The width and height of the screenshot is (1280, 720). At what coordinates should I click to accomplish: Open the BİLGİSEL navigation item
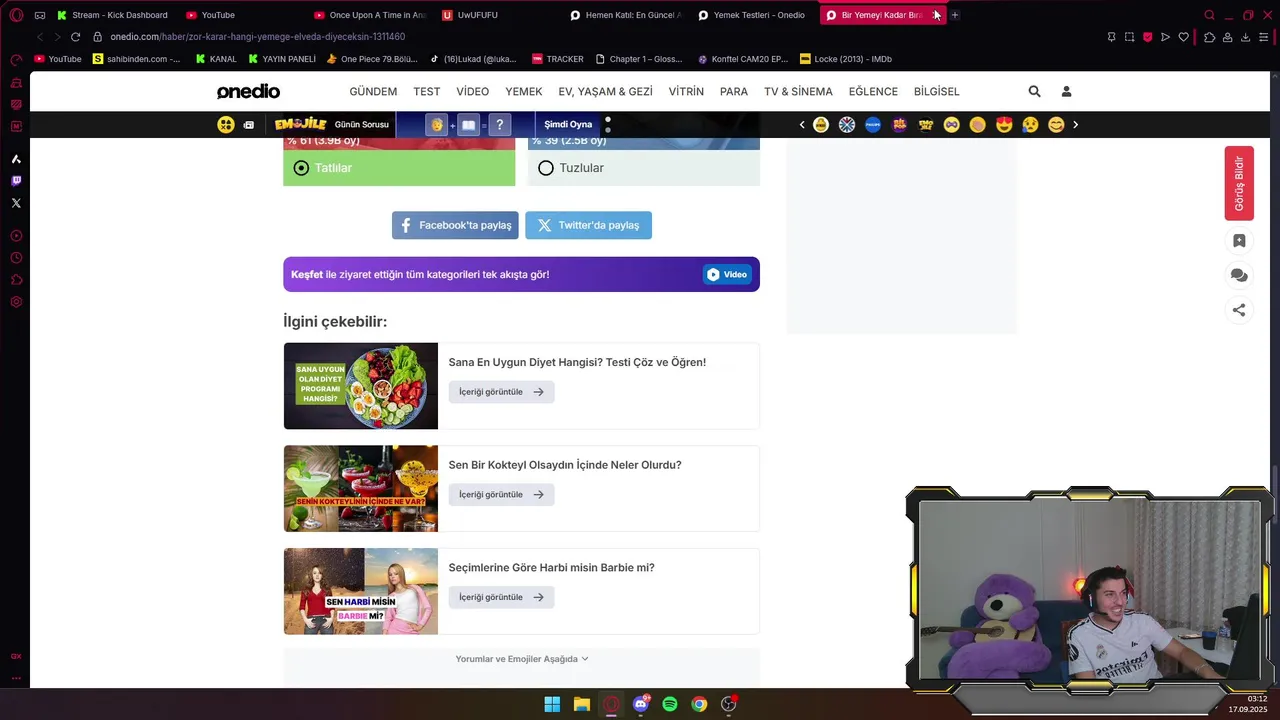pyautogui.click(x=937, y=91)
